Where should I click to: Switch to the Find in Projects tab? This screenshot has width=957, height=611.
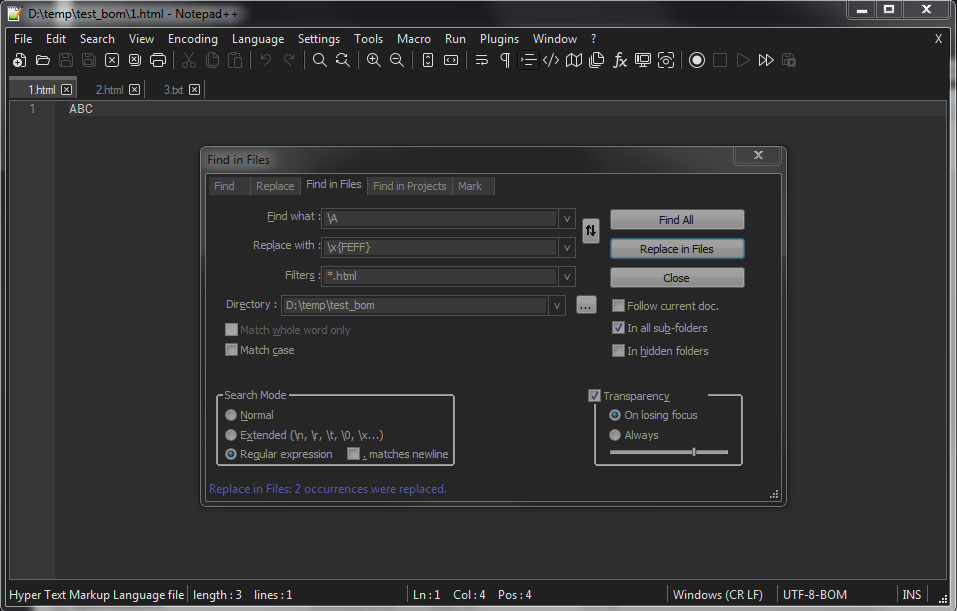410,186
